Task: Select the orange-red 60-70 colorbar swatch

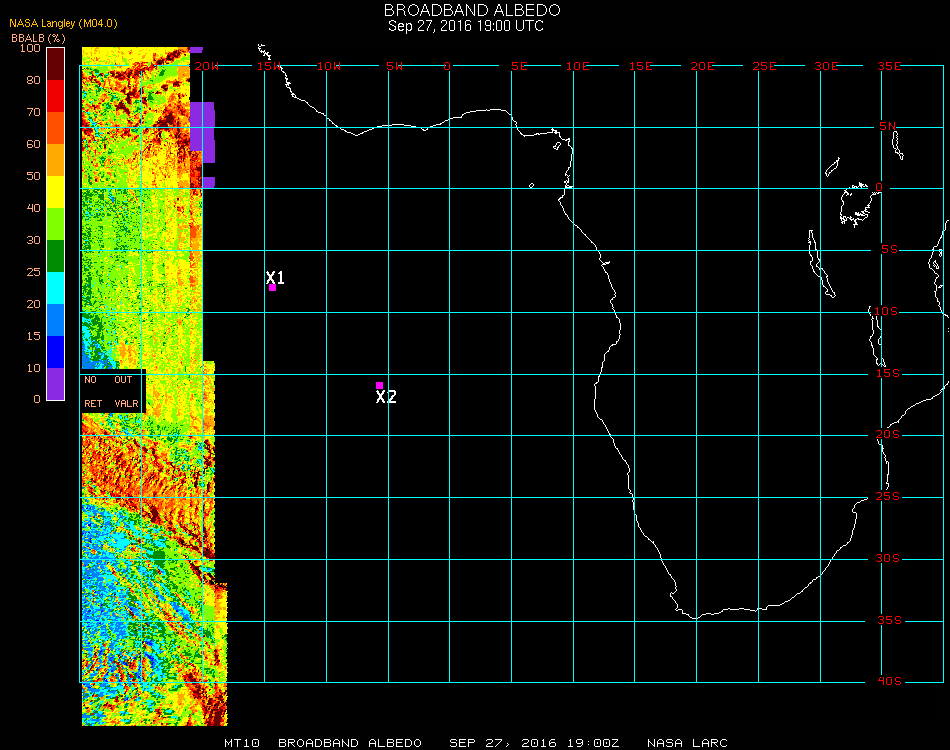Action: point(55,128)
